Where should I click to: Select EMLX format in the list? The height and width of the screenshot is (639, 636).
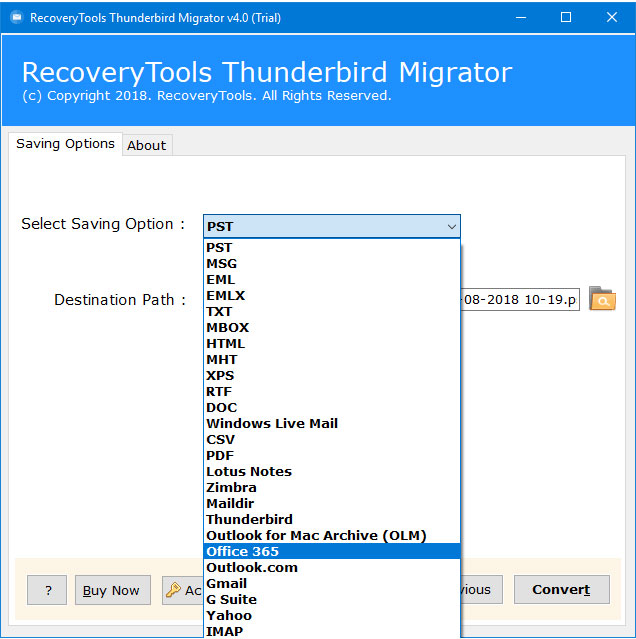click(x=332, y=295)
